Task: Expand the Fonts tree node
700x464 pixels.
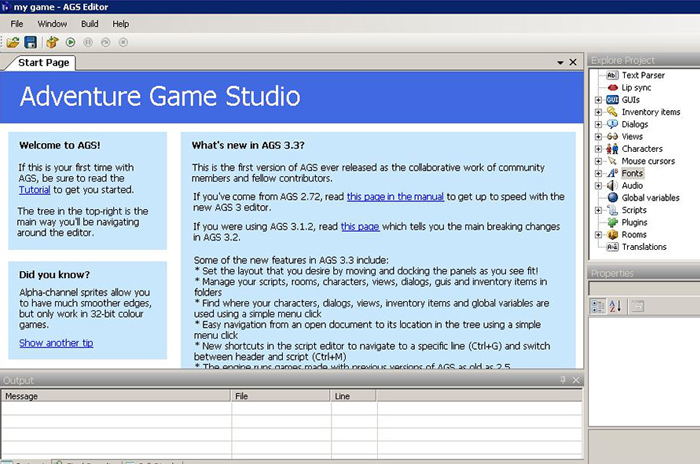Action: coord(598,173)
